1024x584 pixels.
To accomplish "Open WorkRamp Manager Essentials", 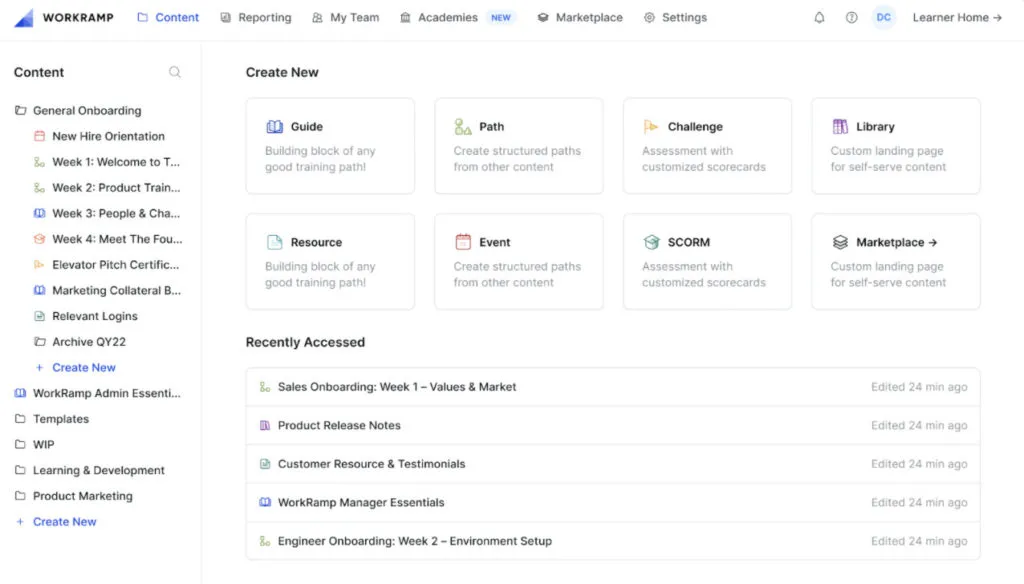I will click(x=613, y=502).
